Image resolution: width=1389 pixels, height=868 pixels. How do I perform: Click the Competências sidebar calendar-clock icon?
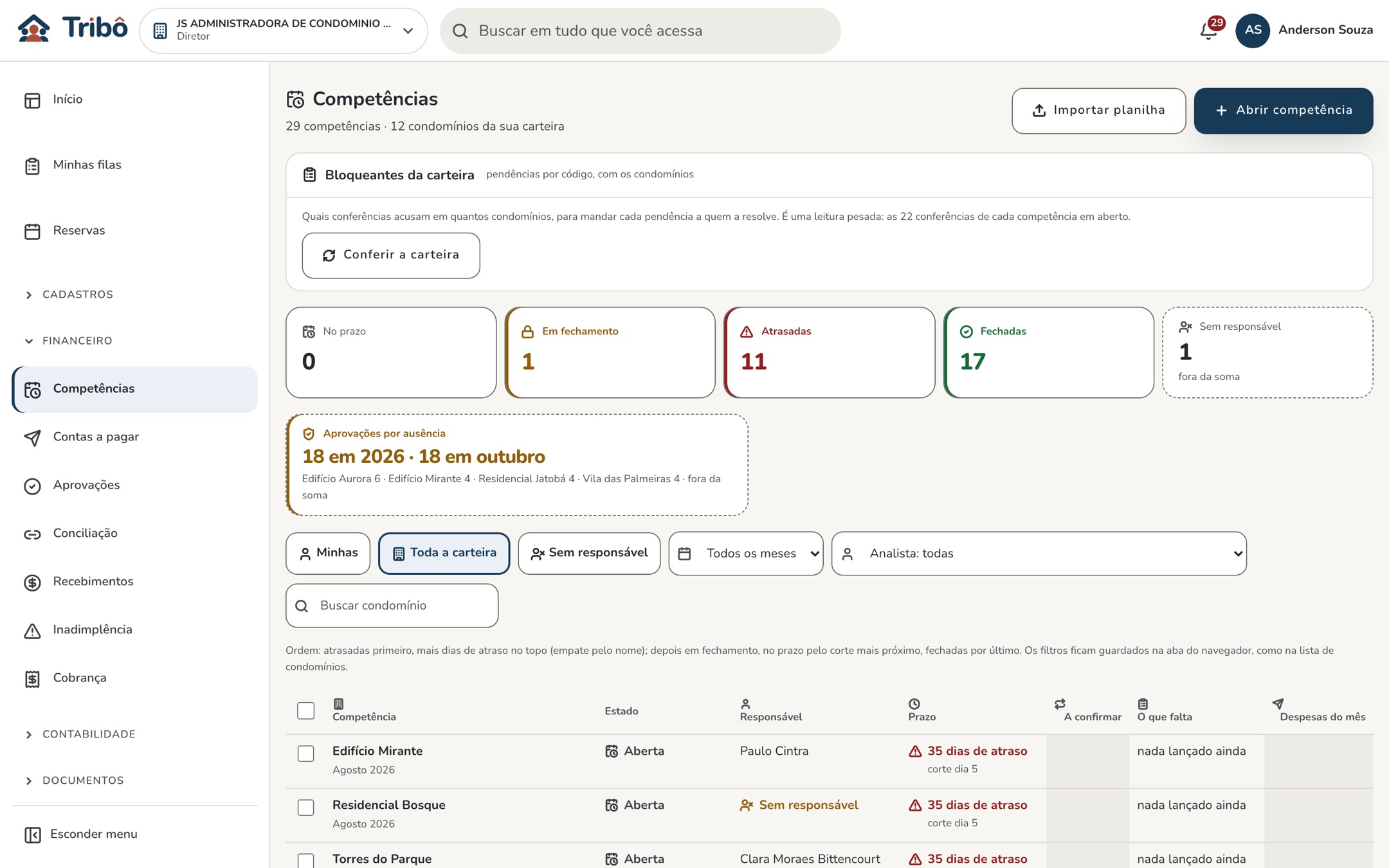pyautogui.click(x=32, y=390)
